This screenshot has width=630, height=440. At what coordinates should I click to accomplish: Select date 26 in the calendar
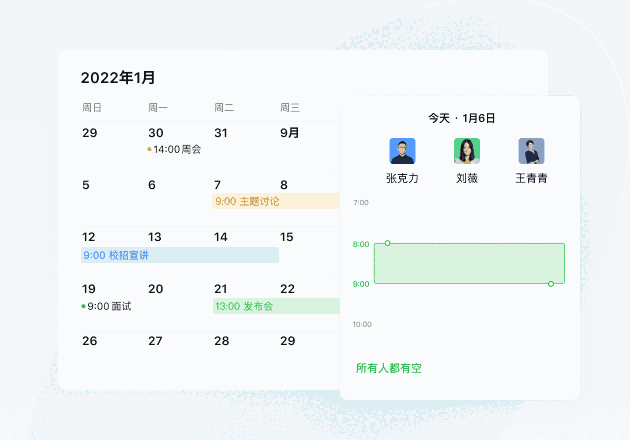[x=90, y=341]
